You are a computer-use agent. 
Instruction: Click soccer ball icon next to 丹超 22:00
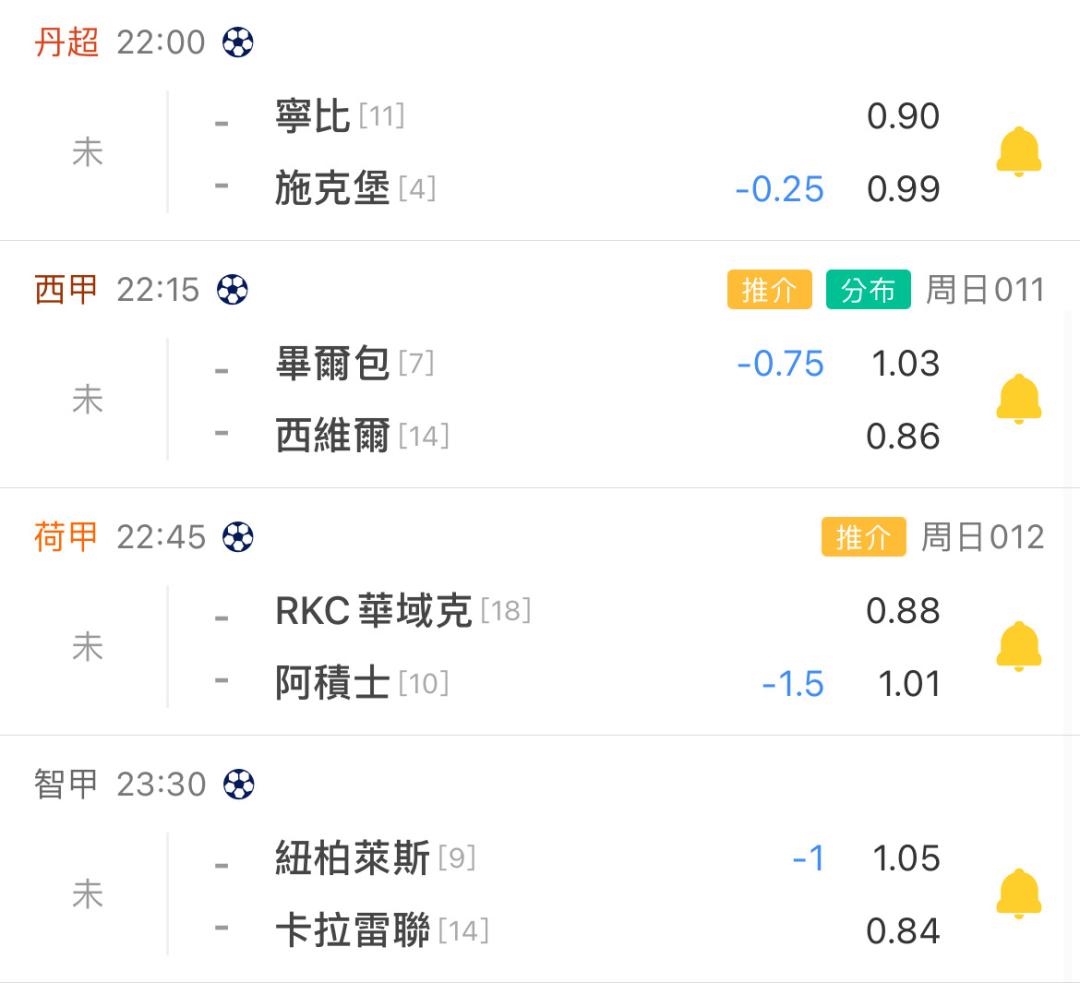[238, 42]
